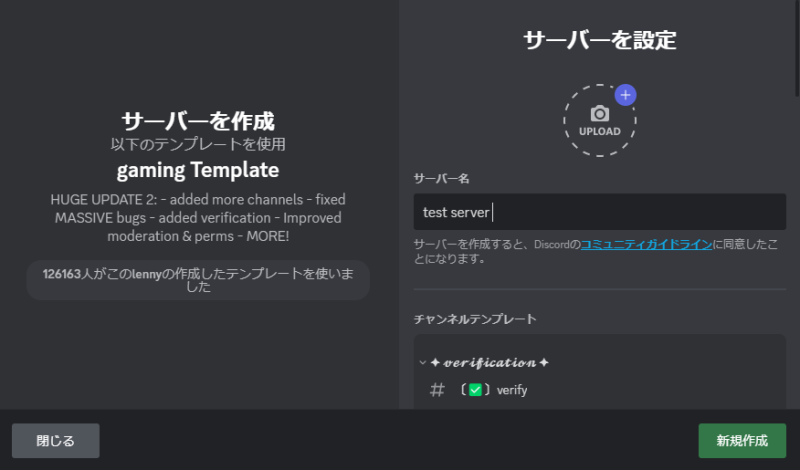
Task: Click the green checkmark emoji in verify
Action: 475,390
